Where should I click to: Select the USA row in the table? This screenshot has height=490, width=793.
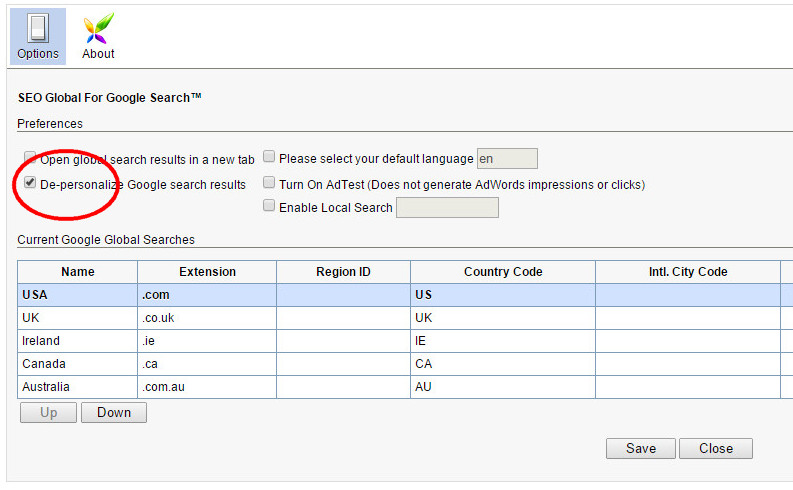tap(400, 295)
